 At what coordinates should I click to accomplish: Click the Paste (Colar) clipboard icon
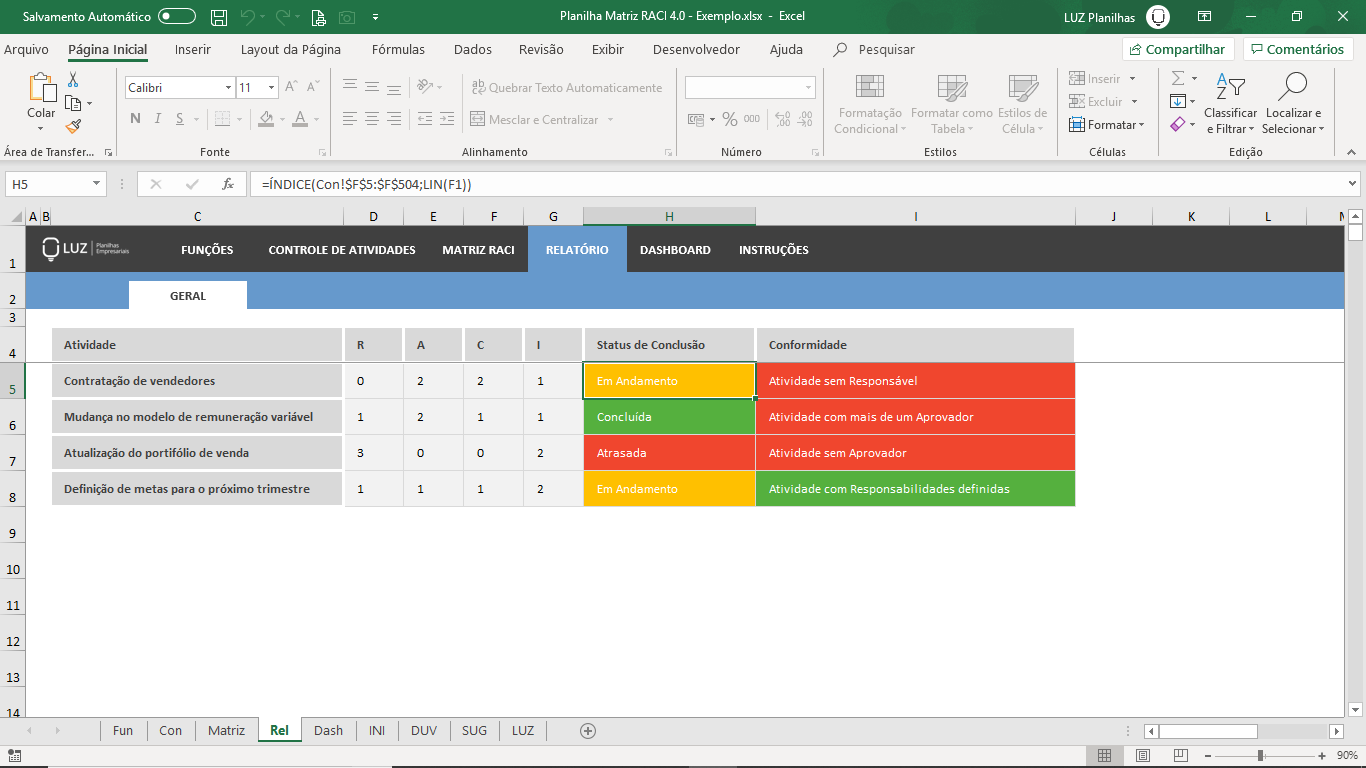[x=42, y=88]
